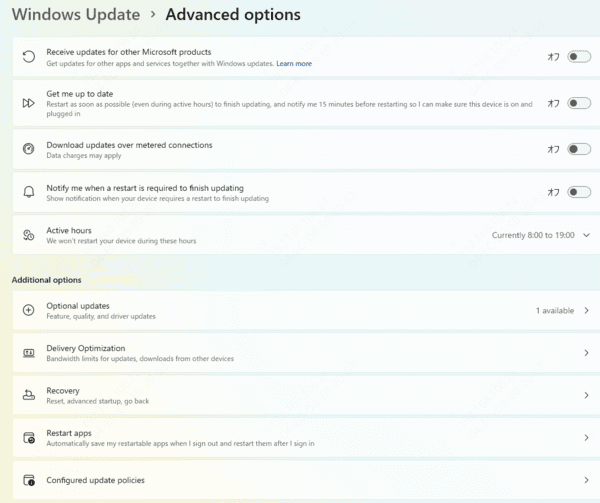Viewport: 600px width, 503px height.
Task: Open the Restart apps row label
Action: [x=69, y=433]
